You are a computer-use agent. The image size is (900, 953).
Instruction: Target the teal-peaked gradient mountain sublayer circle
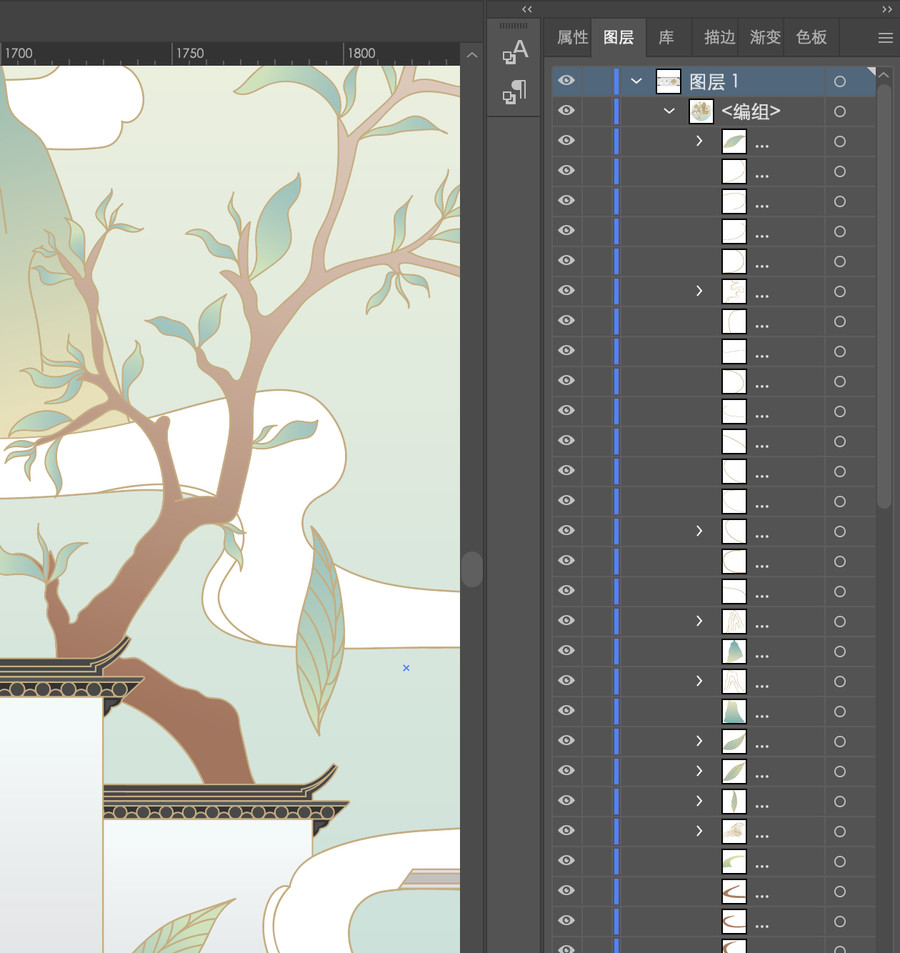840,651
